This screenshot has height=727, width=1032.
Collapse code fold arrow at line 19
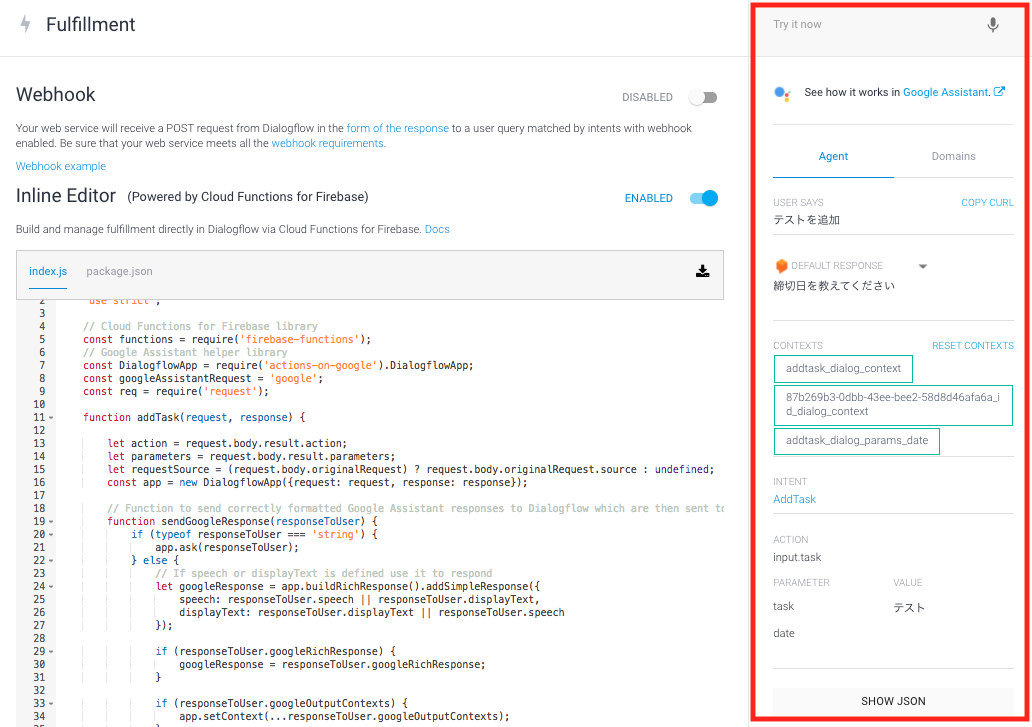tap(51, 522)
